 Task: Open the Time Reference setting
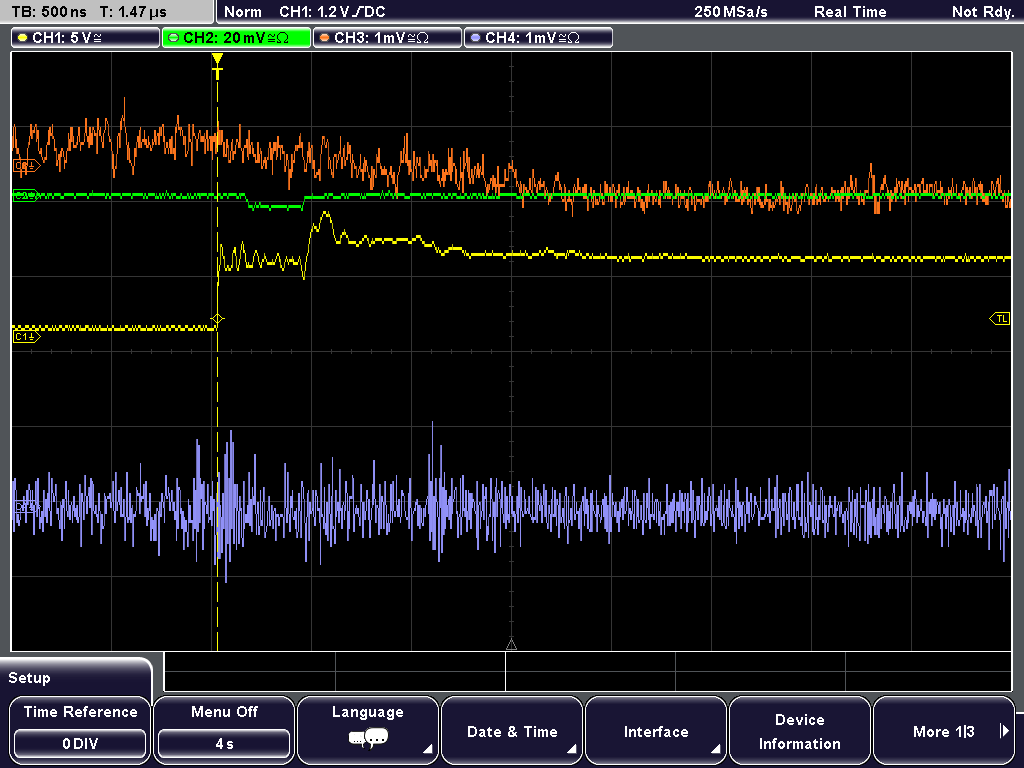pos(80,729)
